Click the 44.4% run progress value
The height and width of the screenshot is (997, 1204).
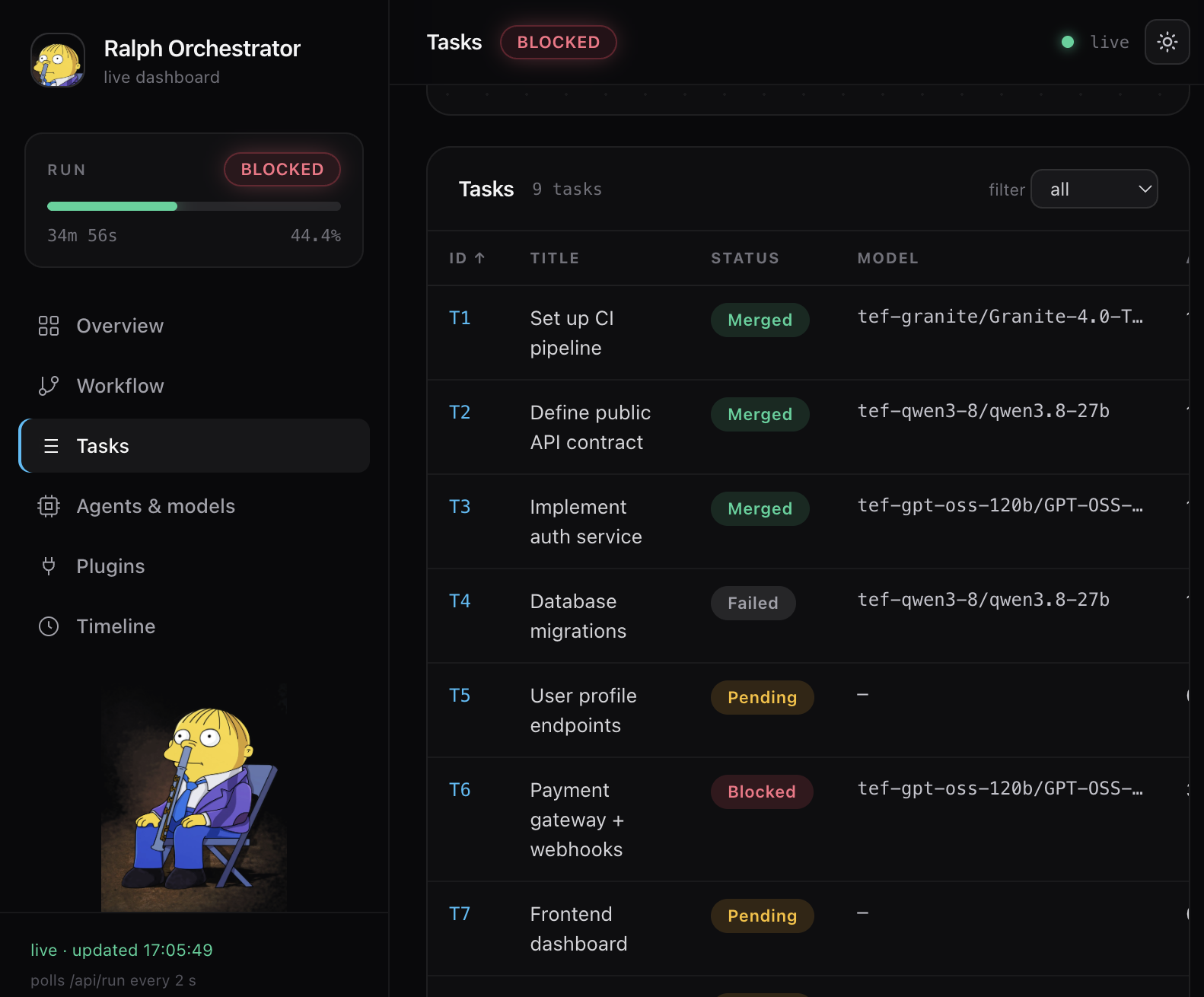click(x=316, y=236)
